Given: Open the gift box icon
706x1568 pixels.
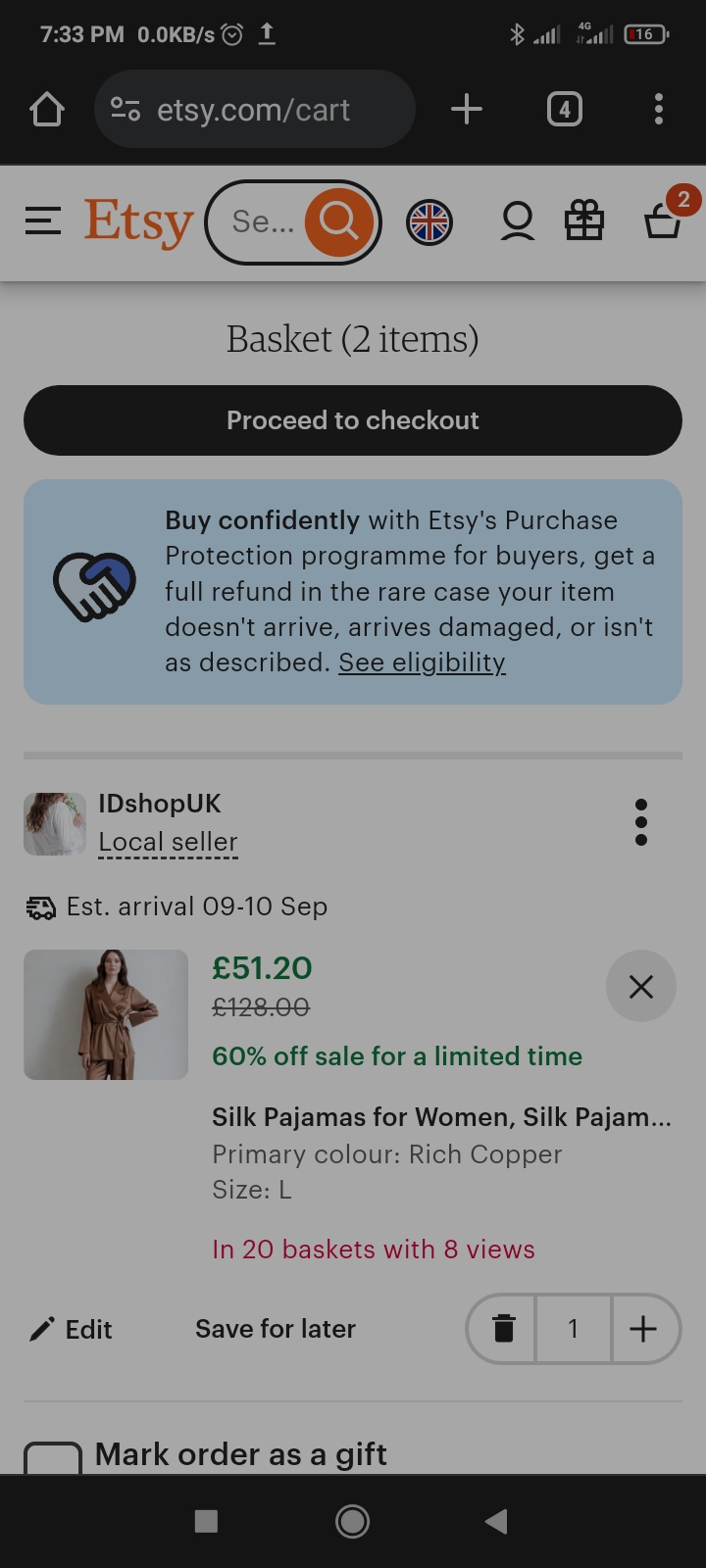Looking at the screenshot, I should tap(584, 220).
